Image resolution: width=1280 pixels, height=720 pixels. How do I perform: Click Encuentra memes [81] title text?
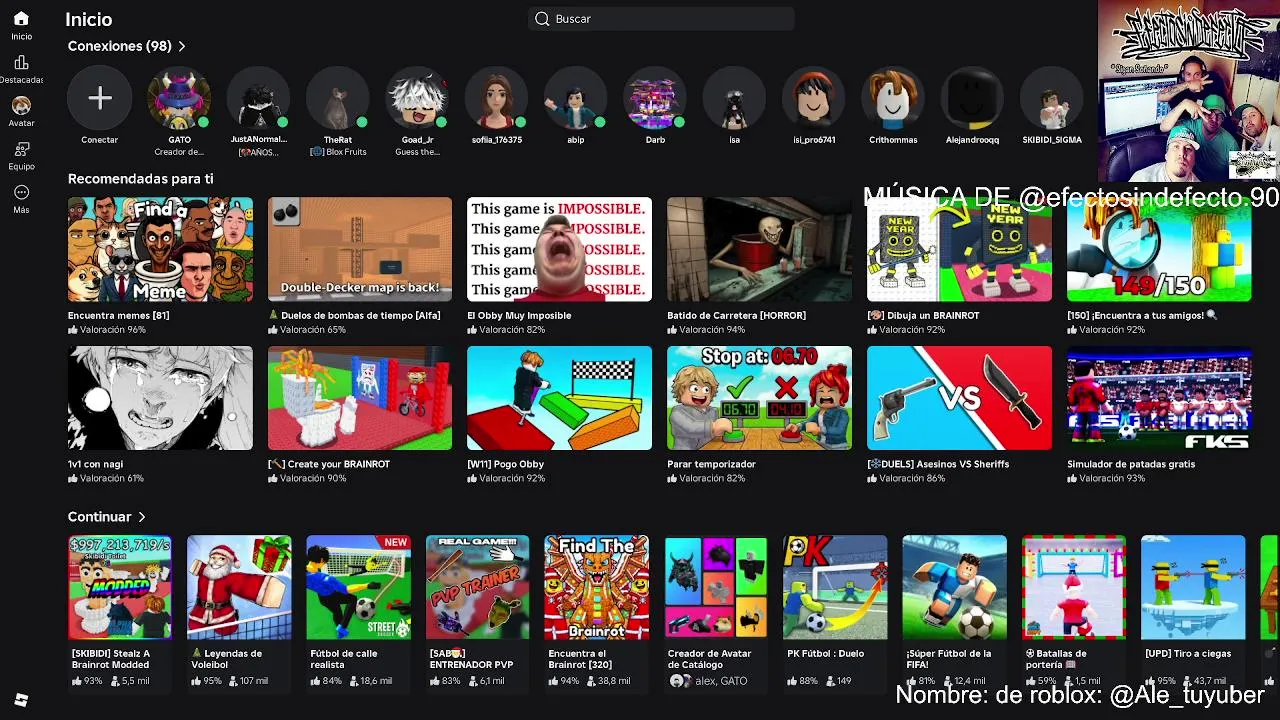[x=118, y=315]
